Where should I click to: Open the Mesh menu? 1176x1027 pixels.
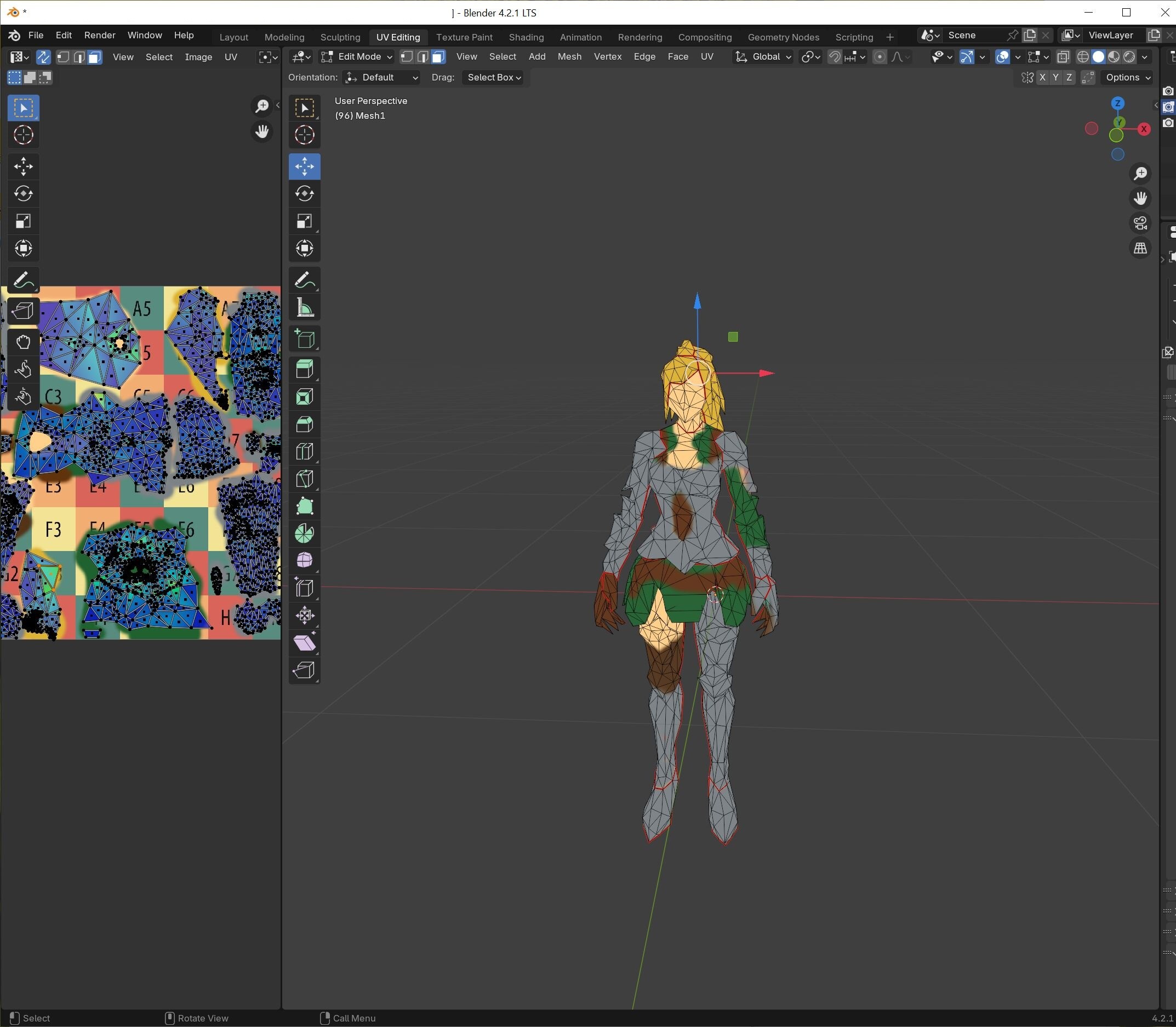coord(569,57)
